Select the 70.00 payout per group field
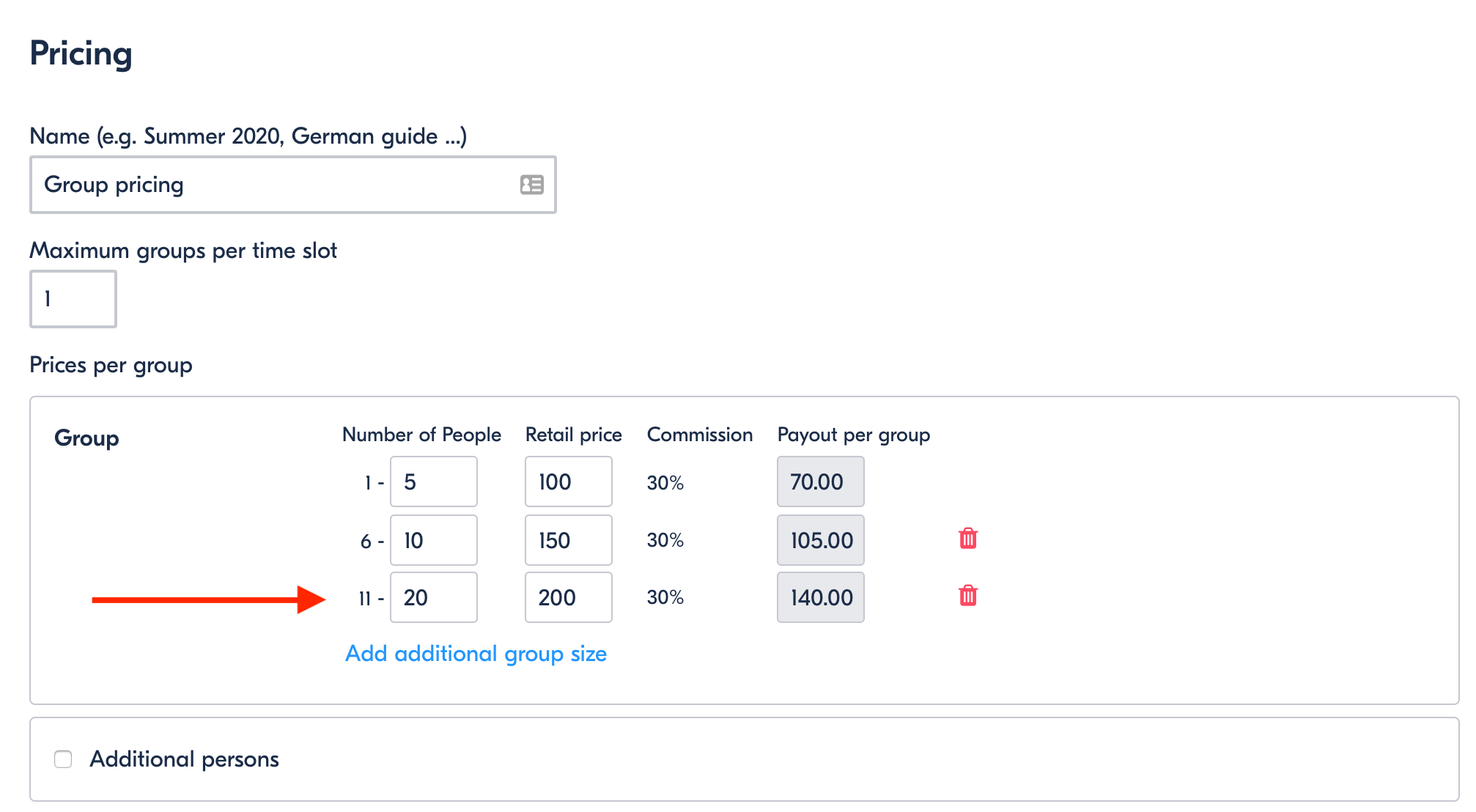Viewport: 1476px width, 812px height. coord(821,481)
